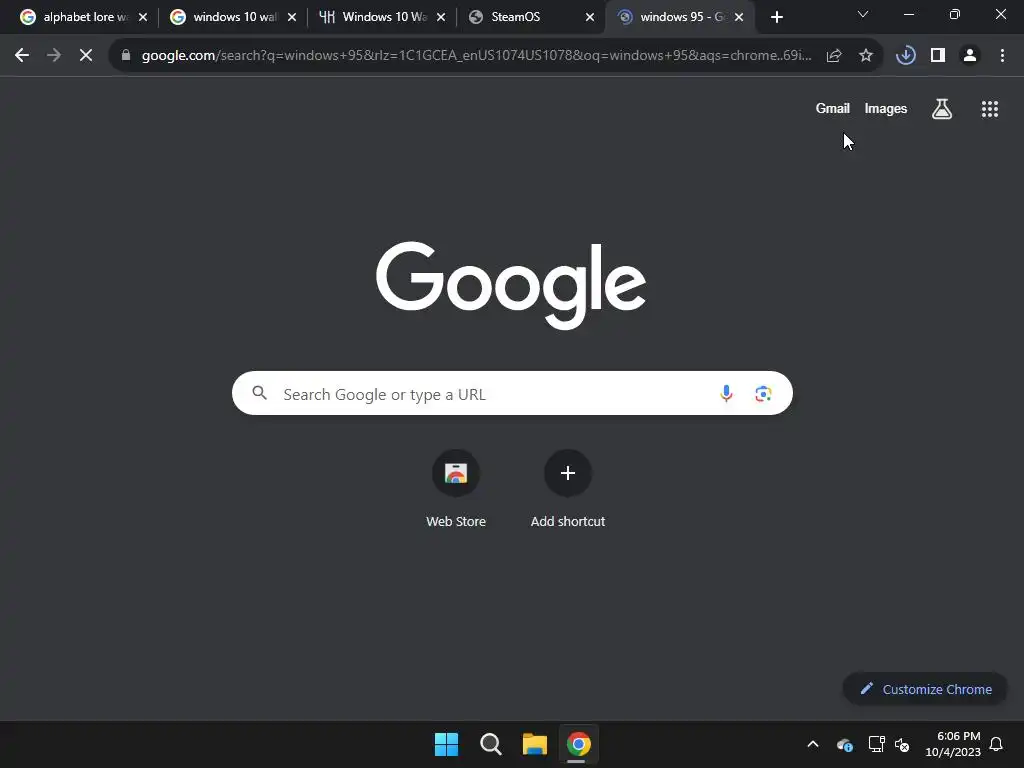Focus the Search Google or type URL box
The width and height of the screenshot is (1024, 768).
coord(512,393)
